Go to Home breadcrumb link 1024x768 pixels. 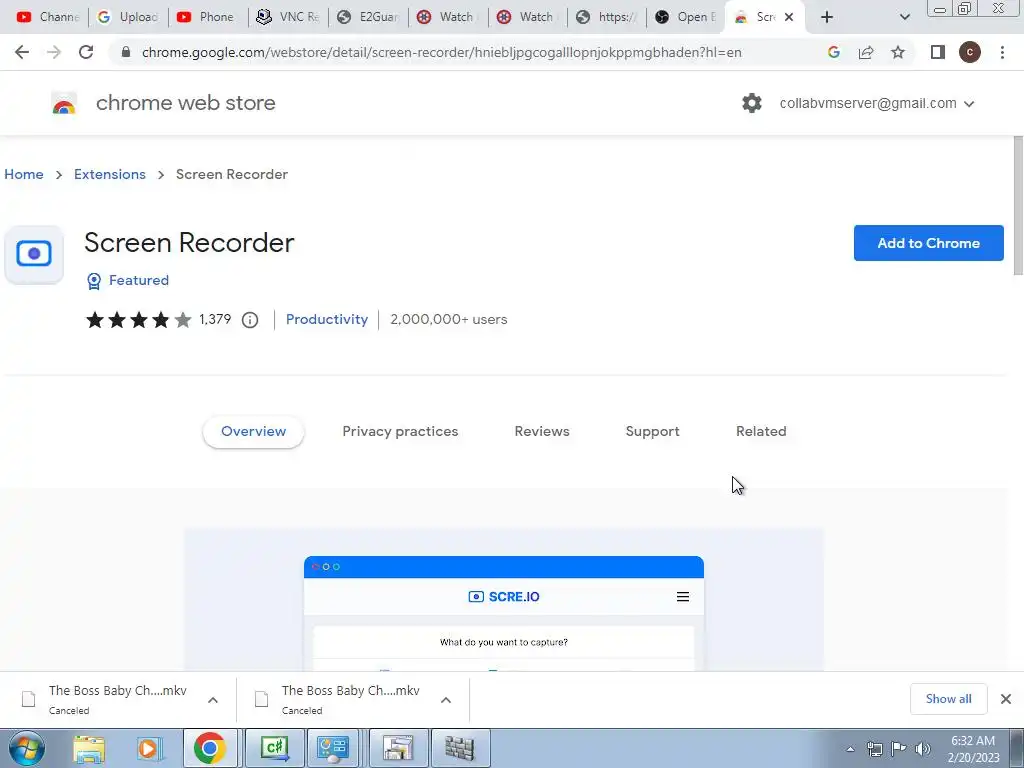pos(24,174)
